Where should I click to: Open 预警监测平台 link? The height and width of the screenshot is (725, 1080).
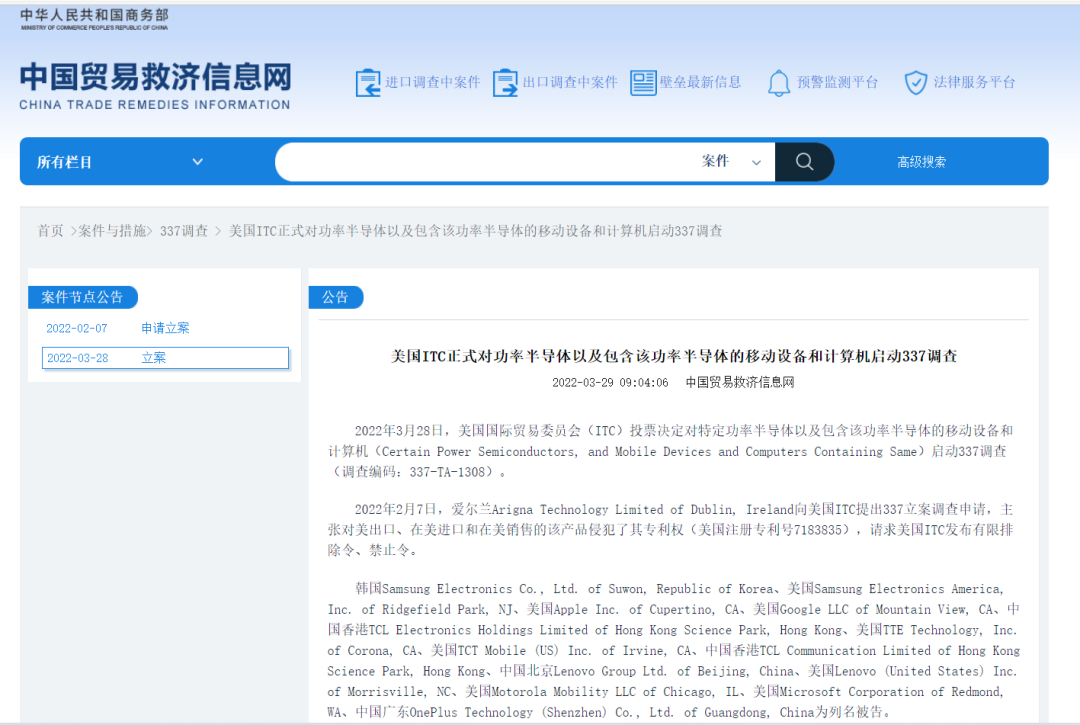(838, 83)
